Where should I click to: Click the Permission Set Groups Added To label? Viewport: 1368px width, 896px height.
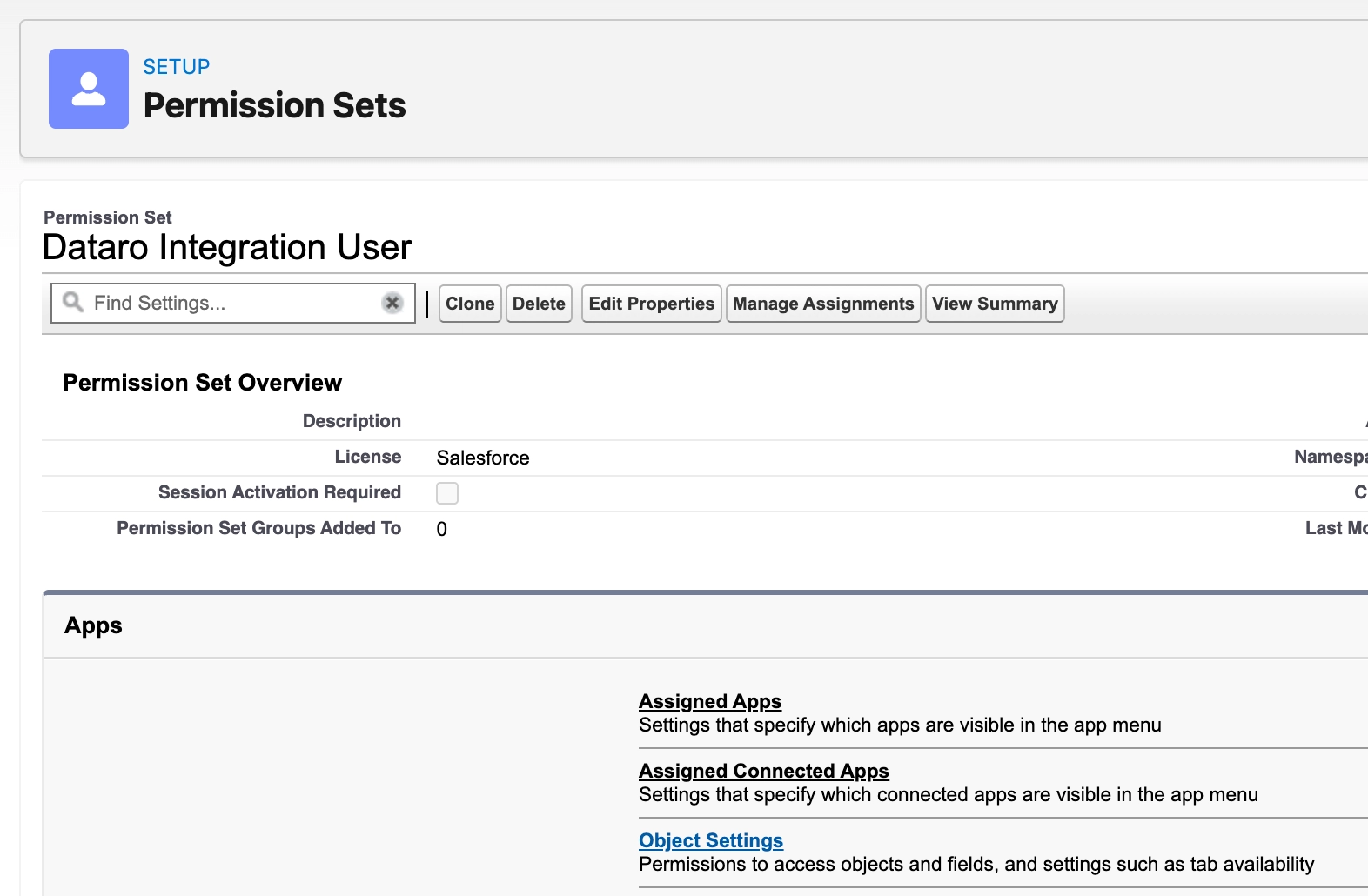pos(259,528)
